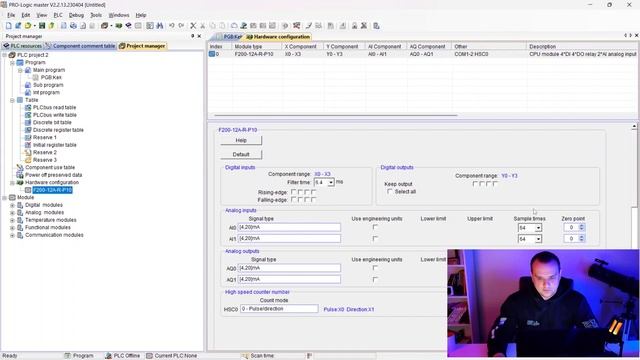Expand the Functional modules node
Image resolution: width=640 pixels, height=360 pixels.
tap(12, 228)
